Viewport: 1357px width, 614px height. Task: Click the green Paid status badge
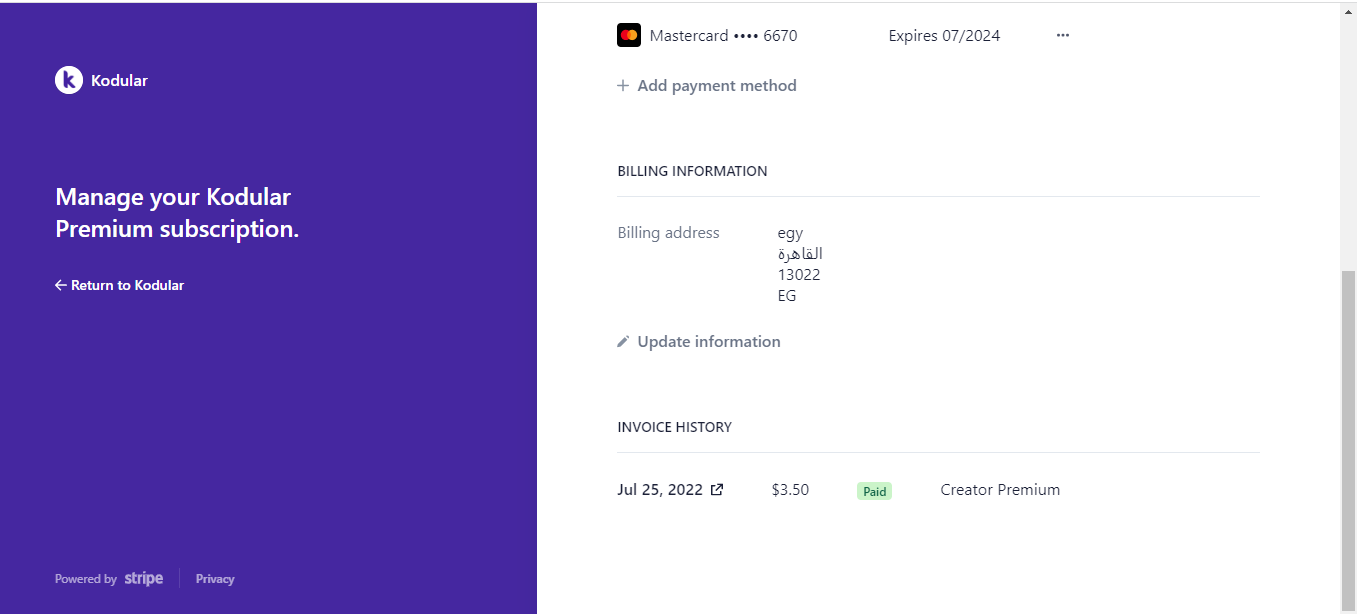(875, 491)
